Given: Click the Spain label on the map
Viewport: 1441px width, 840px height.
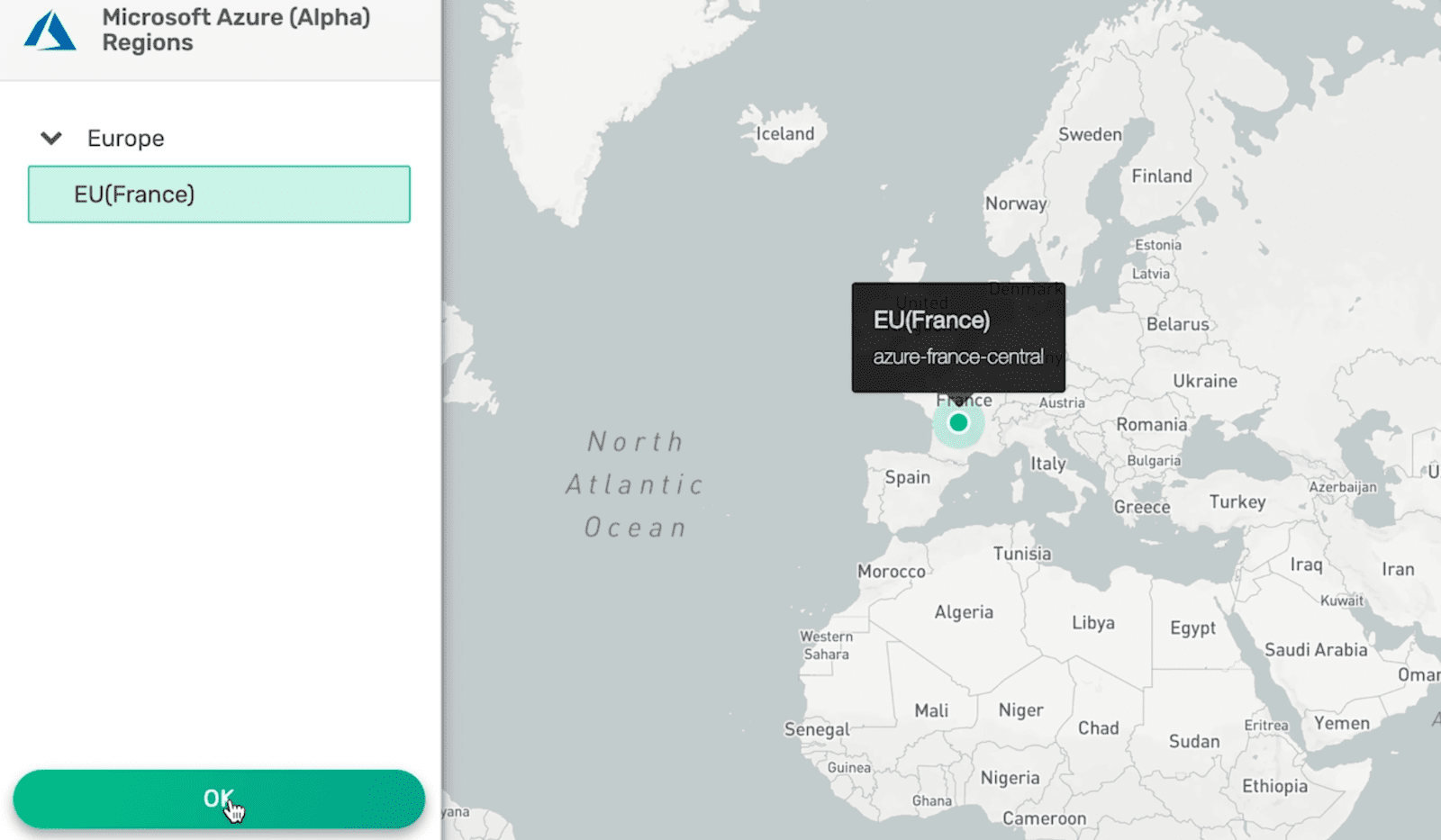Looking at the screenshot, I should [x=907, y=477].
